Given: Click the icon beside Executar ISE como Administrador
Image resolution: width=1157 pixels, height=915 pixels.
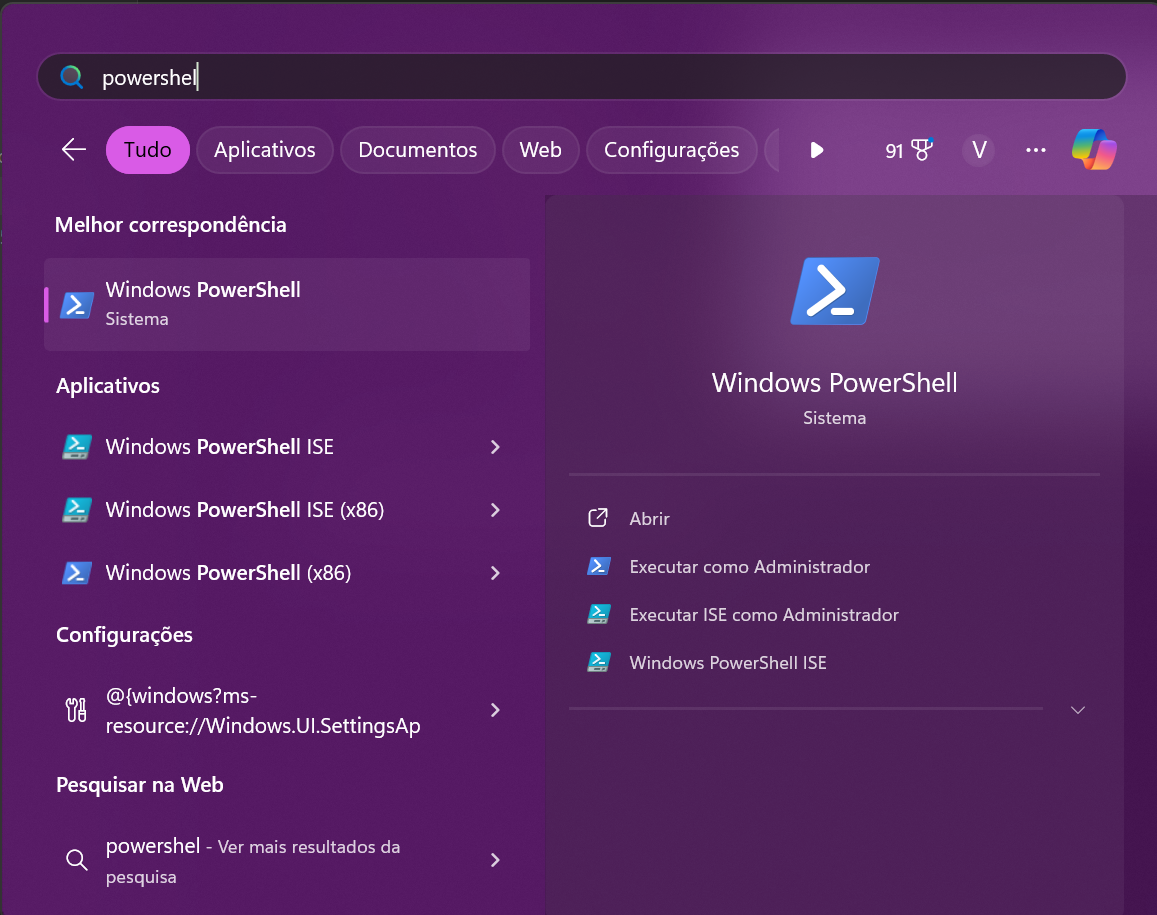Looking at the screenshot, I should coord(598,615).
